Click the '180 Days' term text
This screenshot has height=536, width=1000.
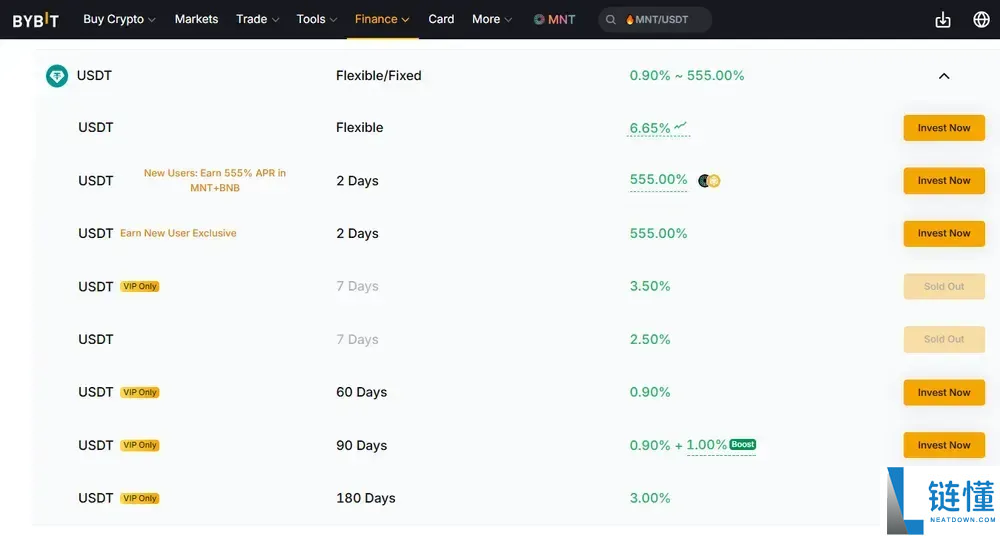click(x=365, y=498)
